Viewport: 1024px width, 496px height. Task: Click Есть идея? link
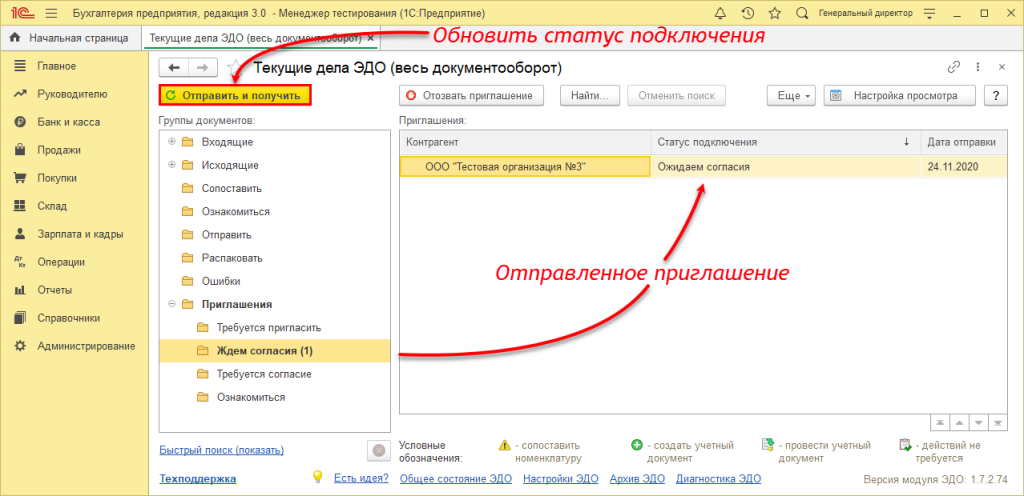(361, 479)
